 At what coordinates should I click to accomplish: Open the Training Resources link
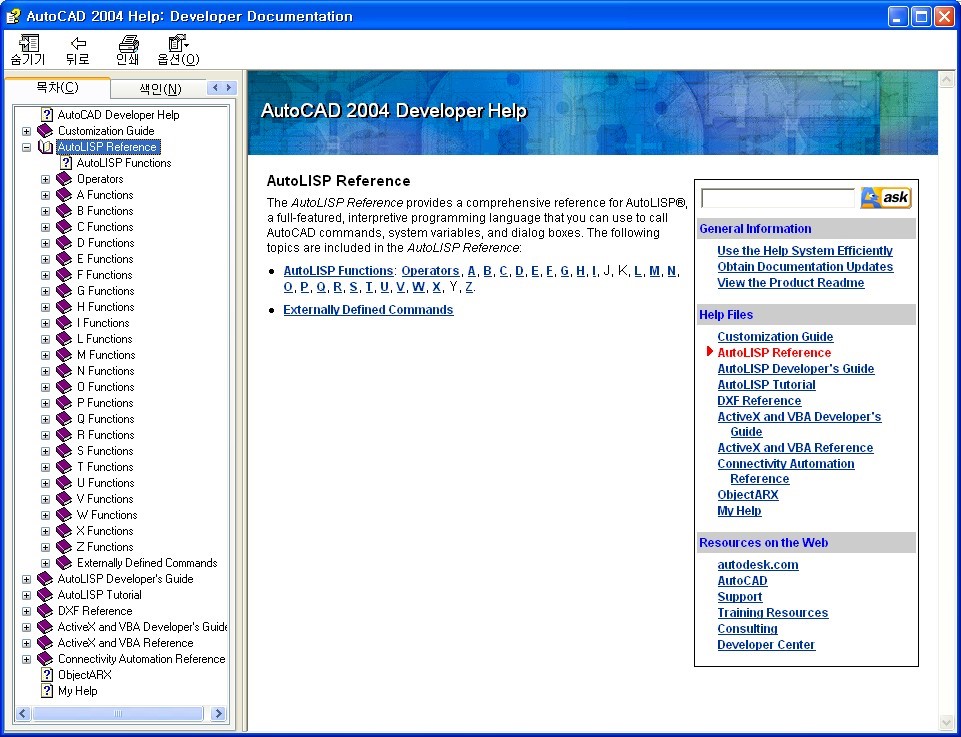click(x=772, y=613)
